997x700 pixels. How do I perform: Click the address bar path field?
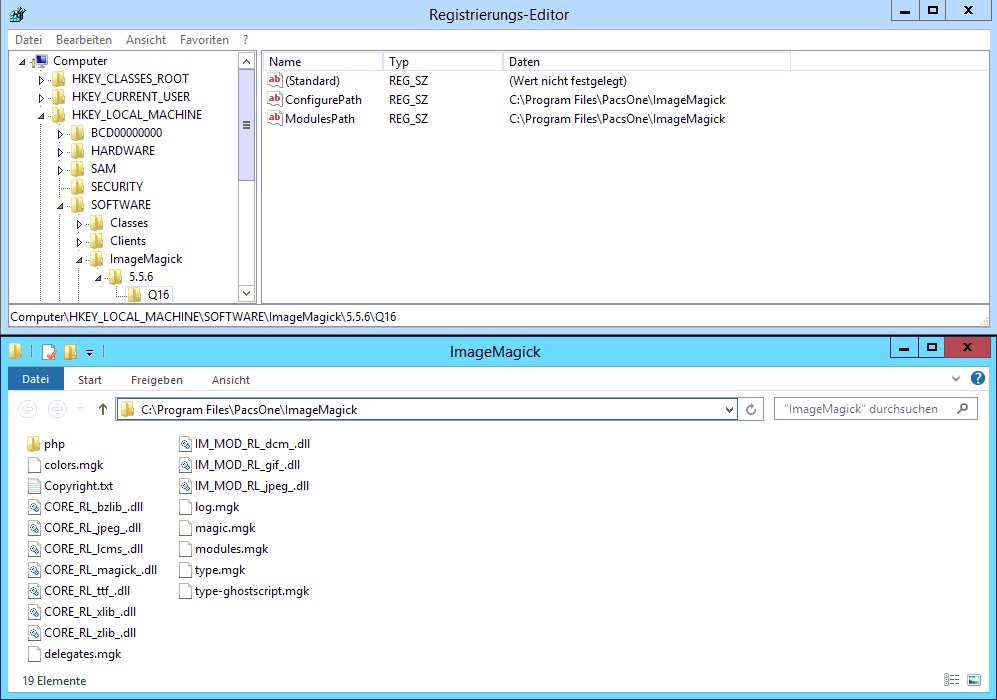tap(426, 409)
